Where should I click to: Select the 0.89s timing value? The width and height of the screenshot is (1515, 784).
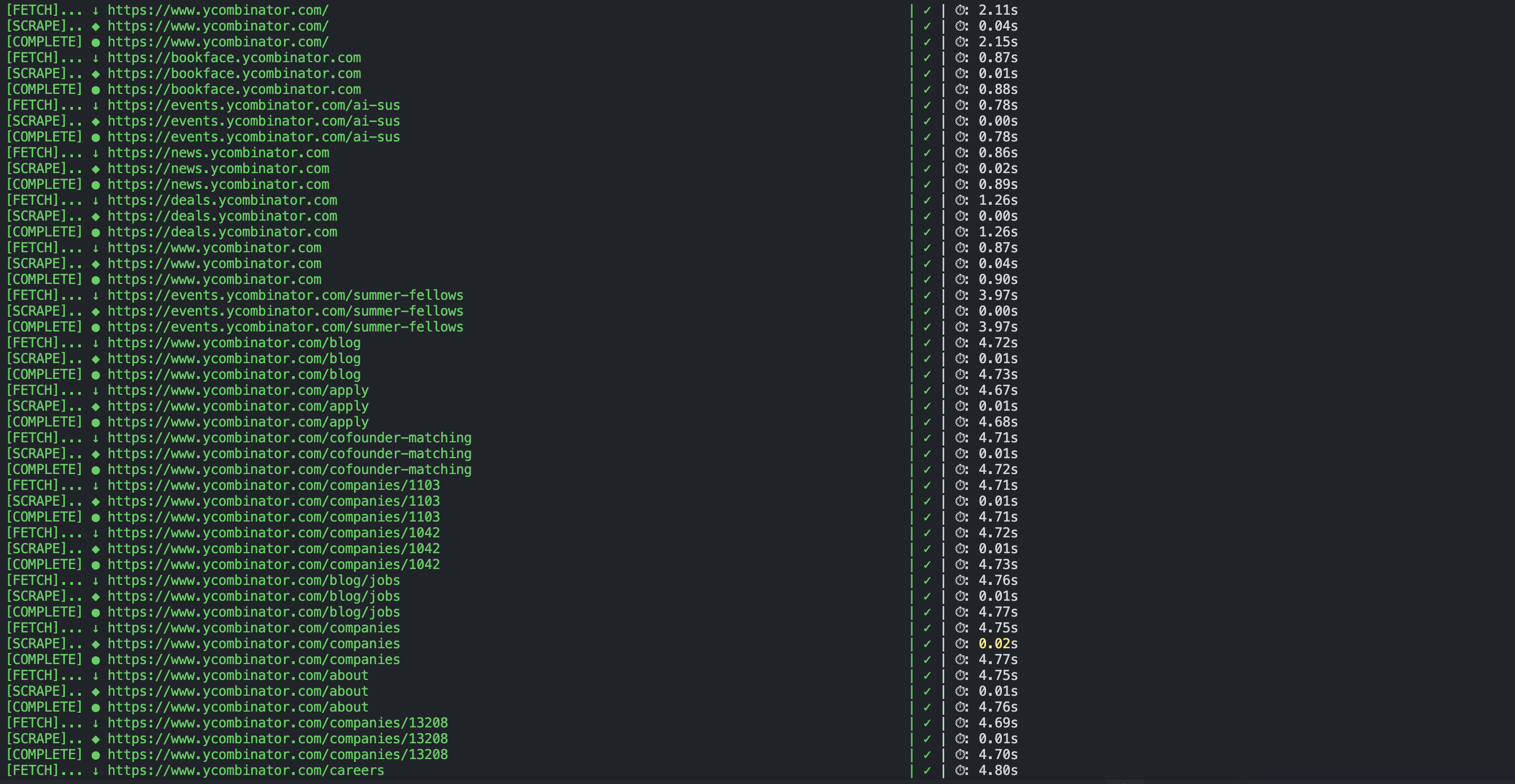click(998, 184)
